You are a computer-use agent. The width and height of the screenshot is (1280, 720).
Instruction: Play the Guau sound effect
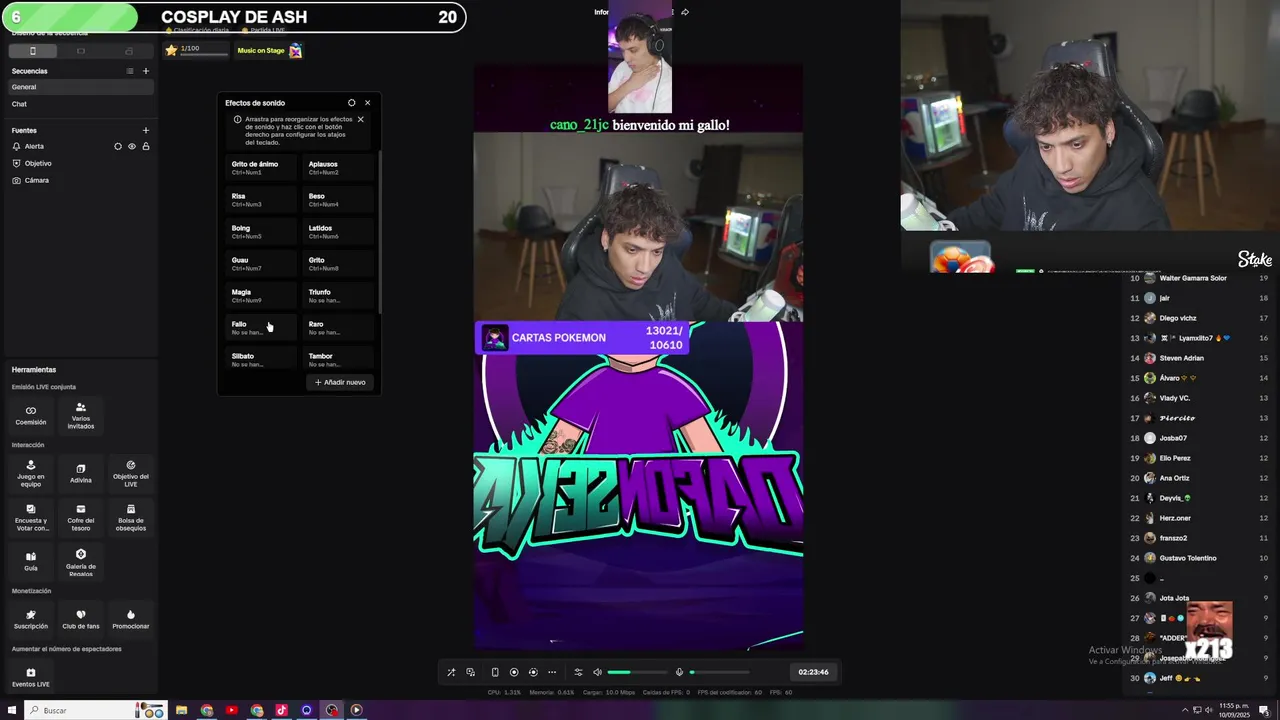[261, 263]
